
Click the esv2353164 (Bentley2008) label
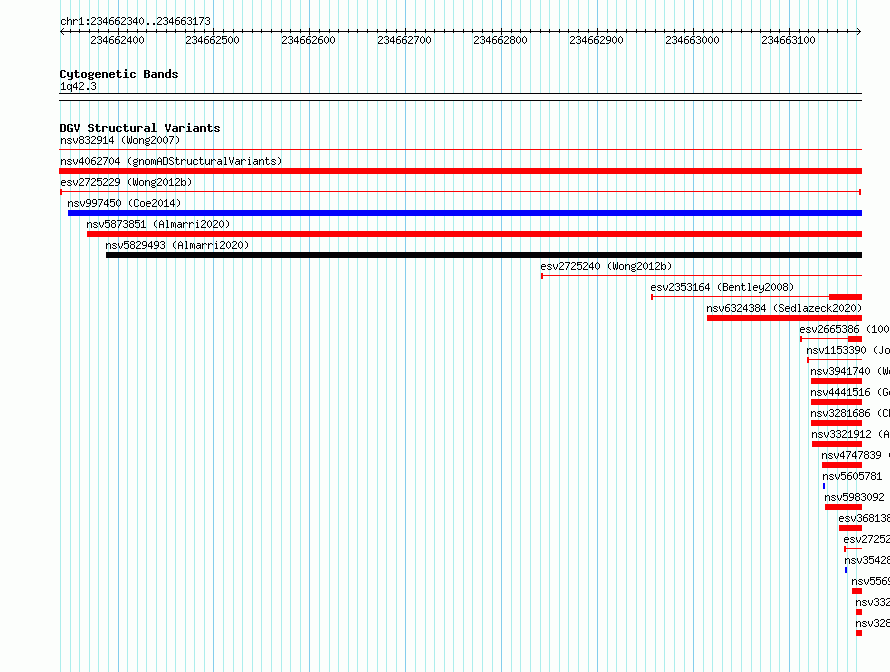722,287
